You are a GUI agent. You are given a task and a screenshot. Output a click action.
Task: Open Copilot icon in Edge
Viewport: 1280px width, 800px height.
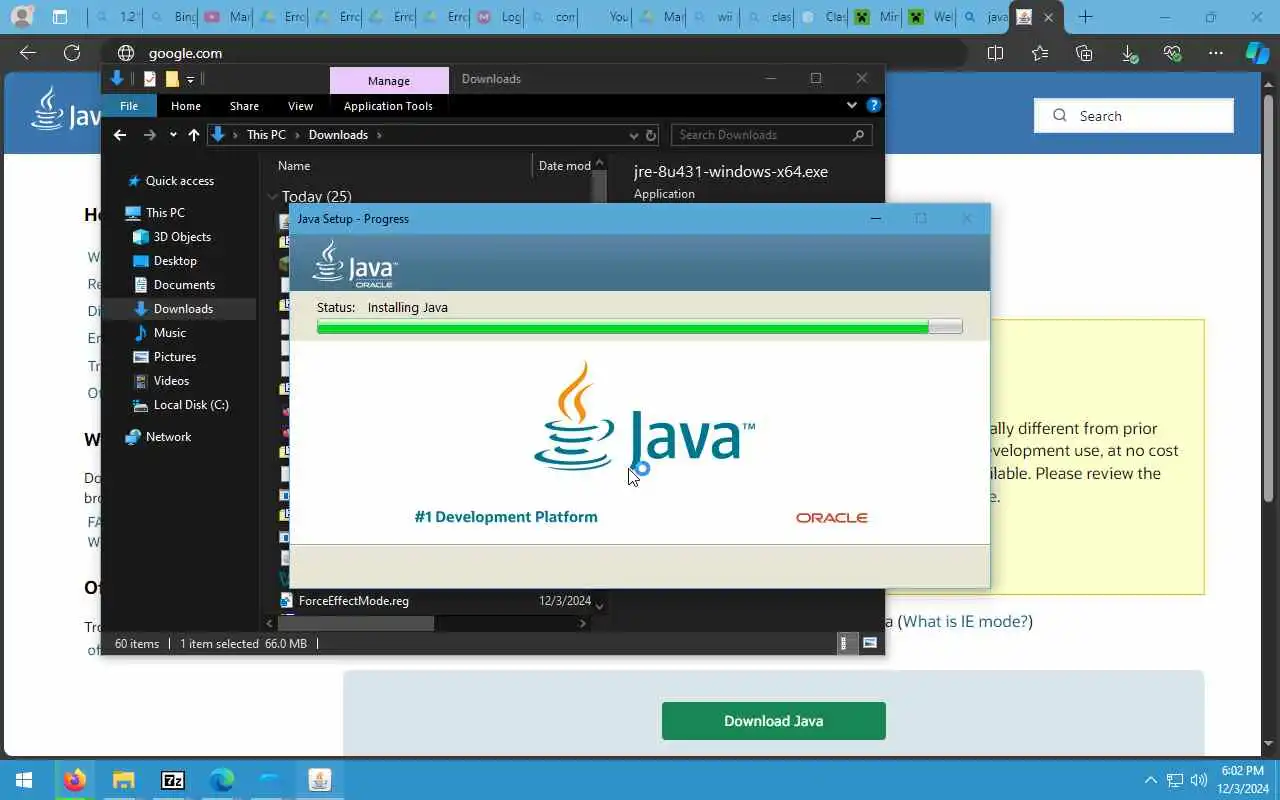click(1257, 53)
